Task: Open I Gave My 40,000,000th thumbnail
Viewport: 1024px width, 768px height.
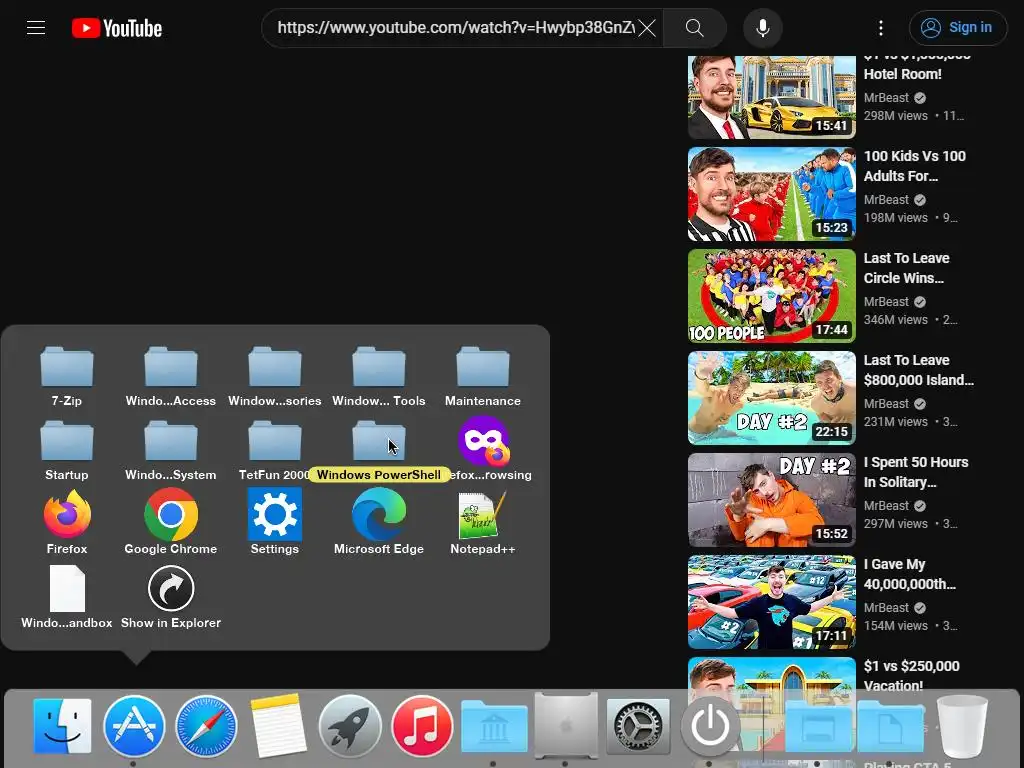Action: (x=771, y=602)
